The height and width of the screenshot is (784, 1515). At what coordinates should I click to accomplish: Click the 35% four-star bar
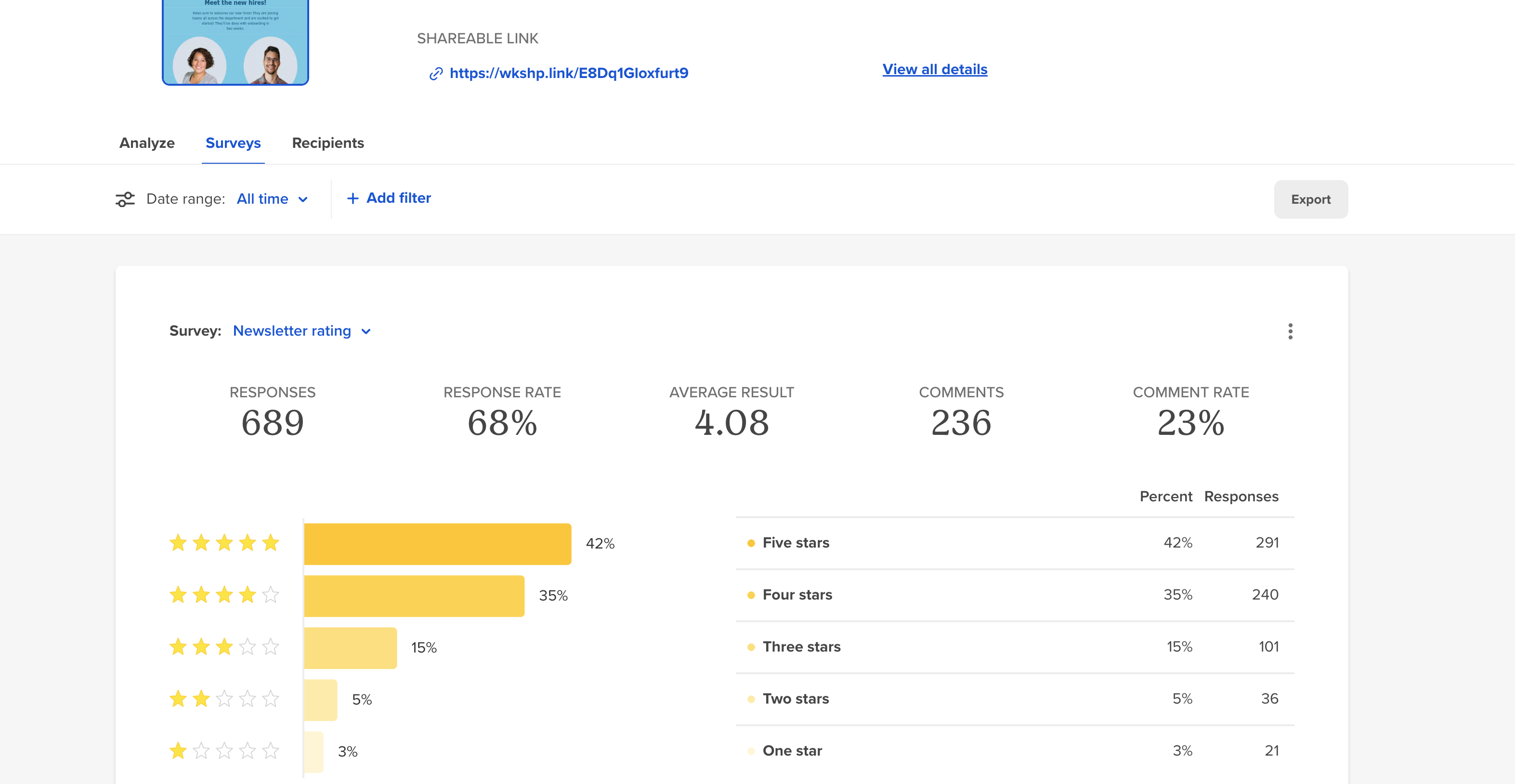(414, 596)
